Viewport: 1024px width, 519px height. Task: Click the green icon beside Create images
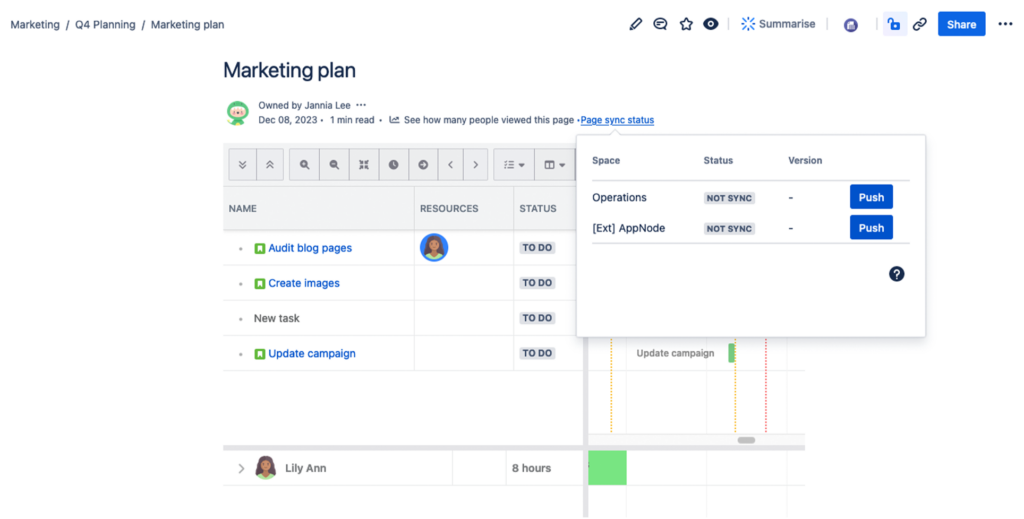[259, 283]
